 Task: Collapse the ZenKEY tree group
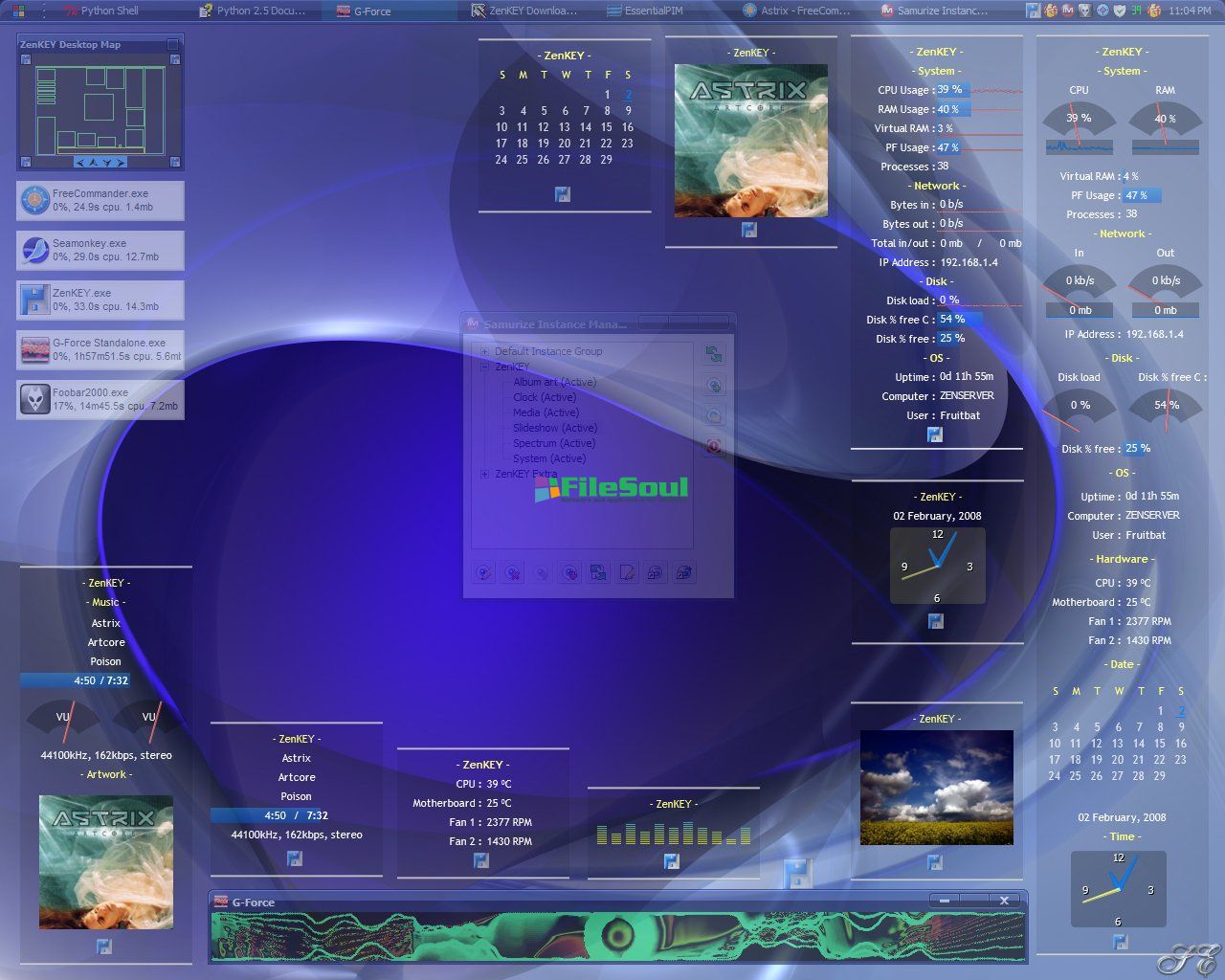(484, 367)
